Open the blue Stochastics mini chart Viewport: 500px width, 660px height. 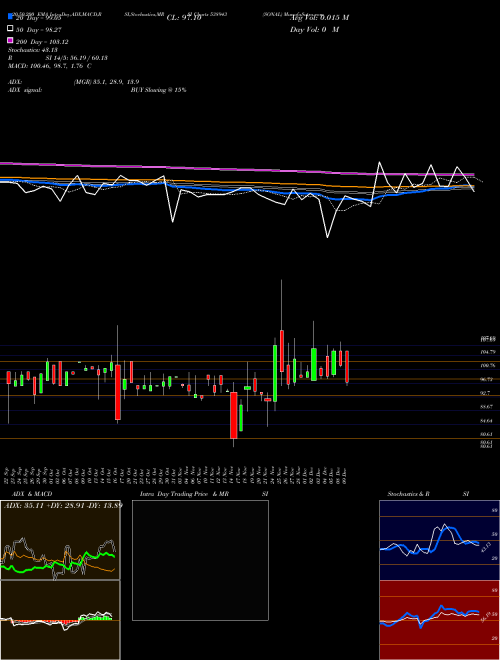pos(439,540)
